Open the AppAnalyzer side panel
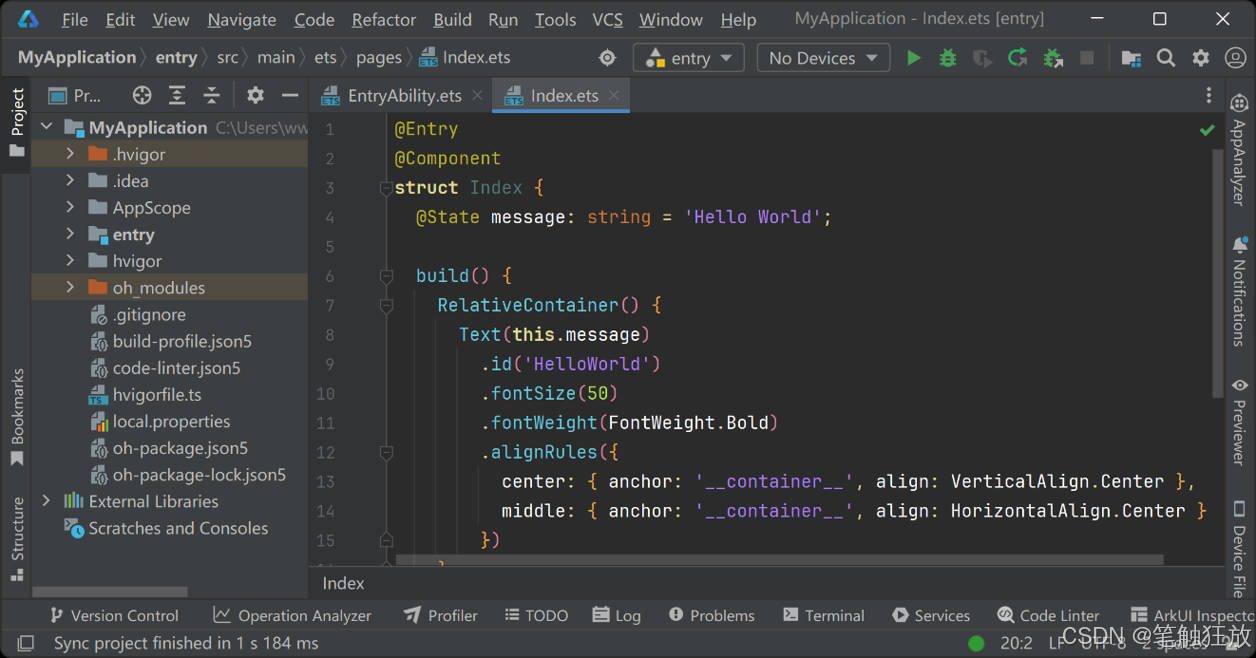Image resolution: width=1256 pixels, height=658 pixels. [1239, 149]
